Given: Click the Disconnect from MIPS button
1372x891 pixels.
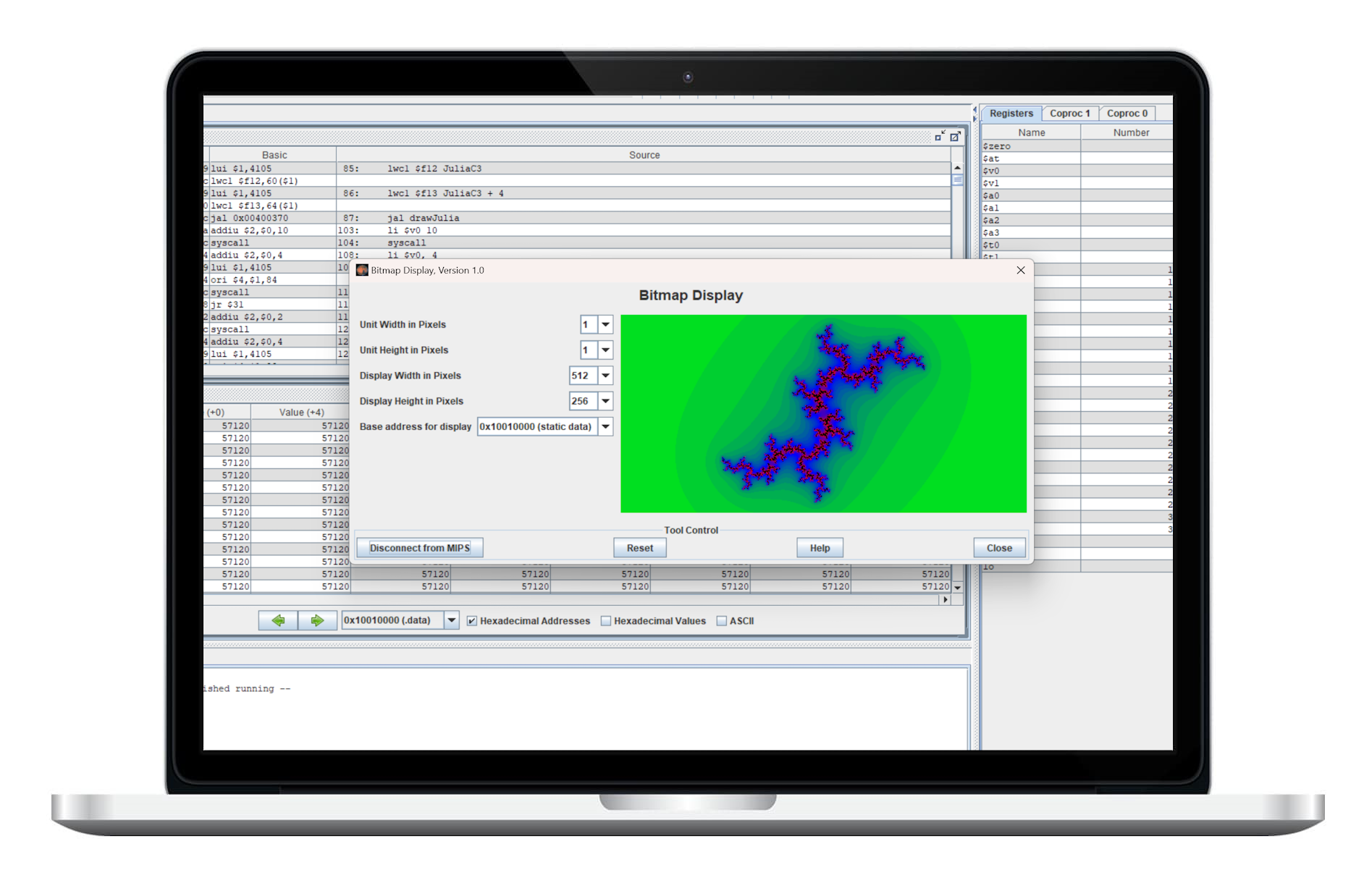Looking at the screenshot, I should pos(419,548).
